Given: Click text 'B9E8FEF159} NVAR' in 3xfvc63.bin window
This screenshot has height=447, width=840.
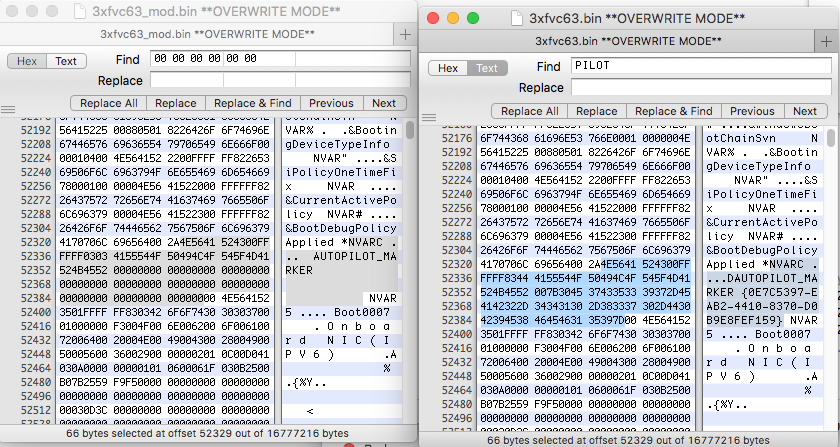Looking at the screenshot, I should tap(762, 320).
